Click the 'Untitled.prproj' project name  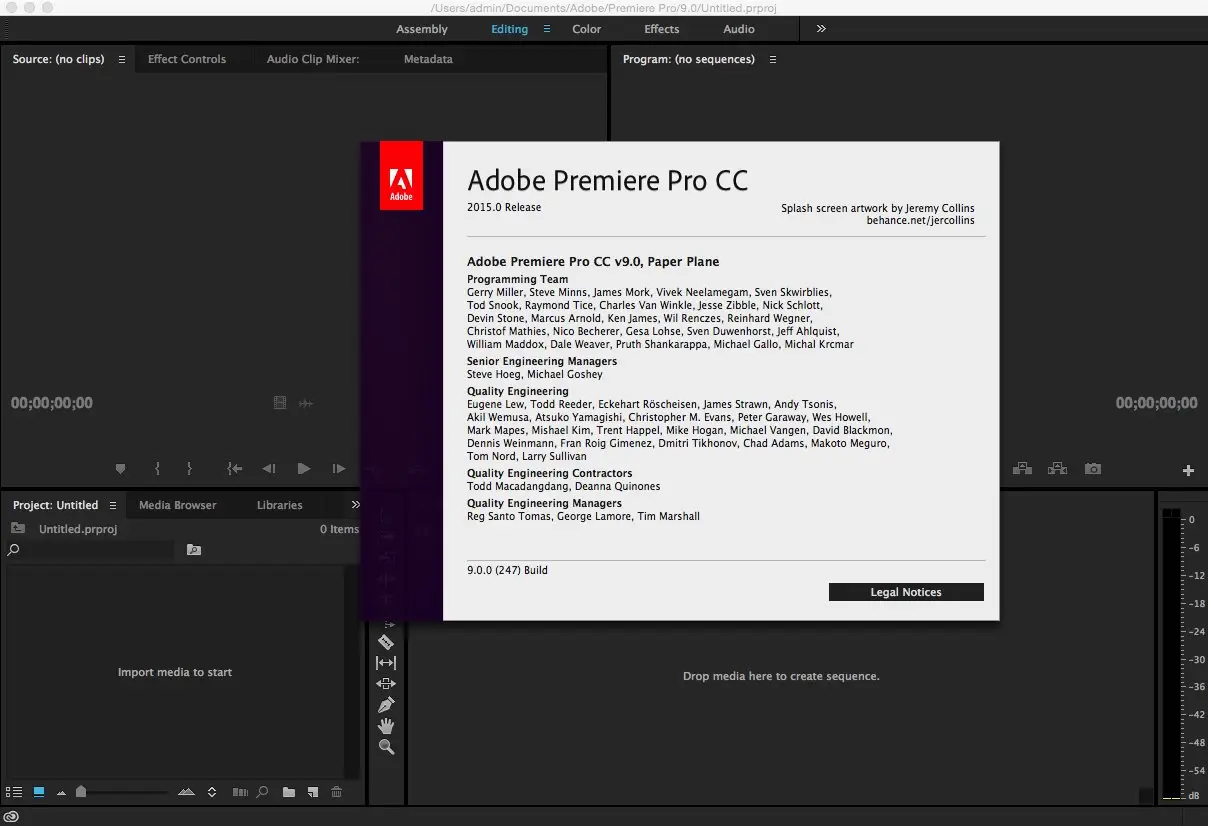tap(78, 529)
